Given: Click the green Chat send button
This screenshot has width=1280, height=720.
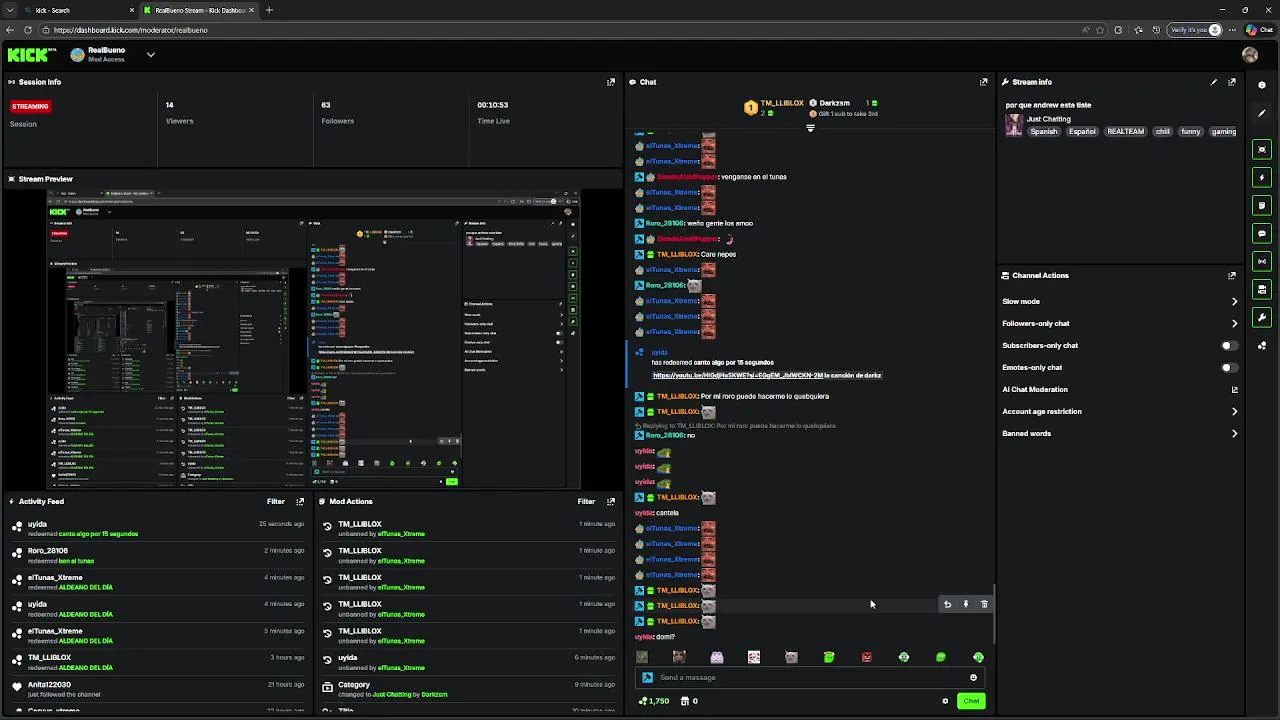Looking at the screenshot, I should [971, 701].
